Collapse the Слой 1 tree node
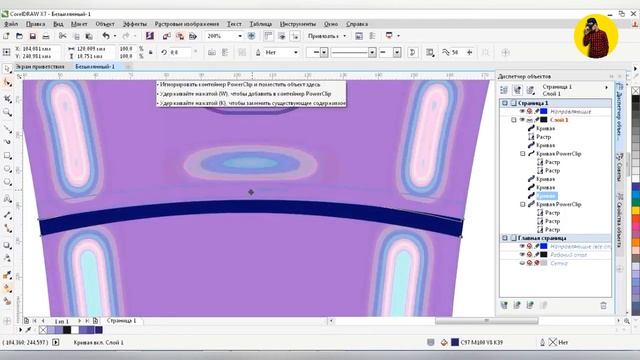This screenshot has width=640, height=360. coord(513,120)
